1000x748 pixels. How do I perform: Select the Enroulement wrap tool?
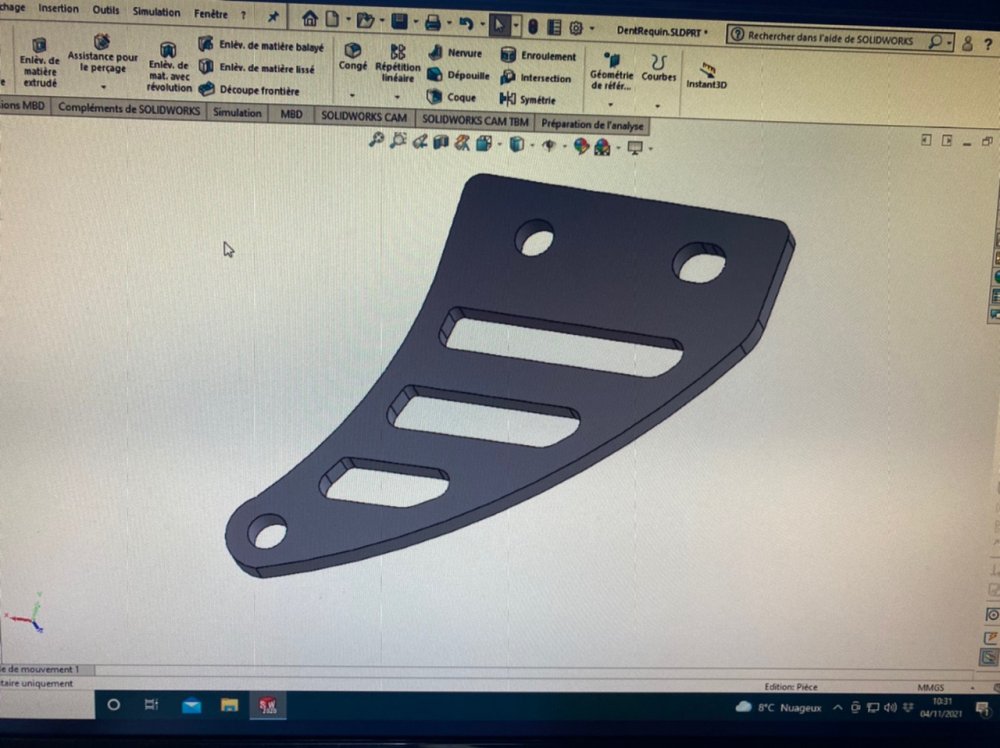[x=538, y=56]
